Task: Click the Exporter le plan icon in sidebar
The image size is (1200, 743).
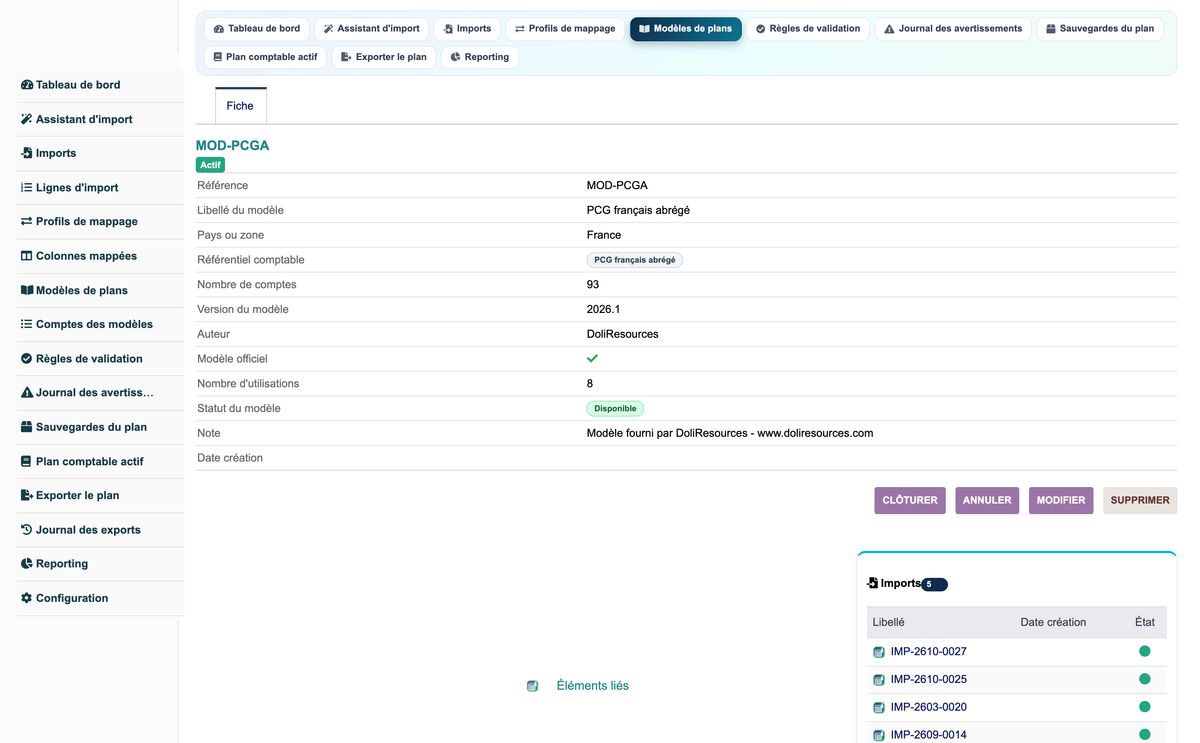Action: tap(27, 495)
